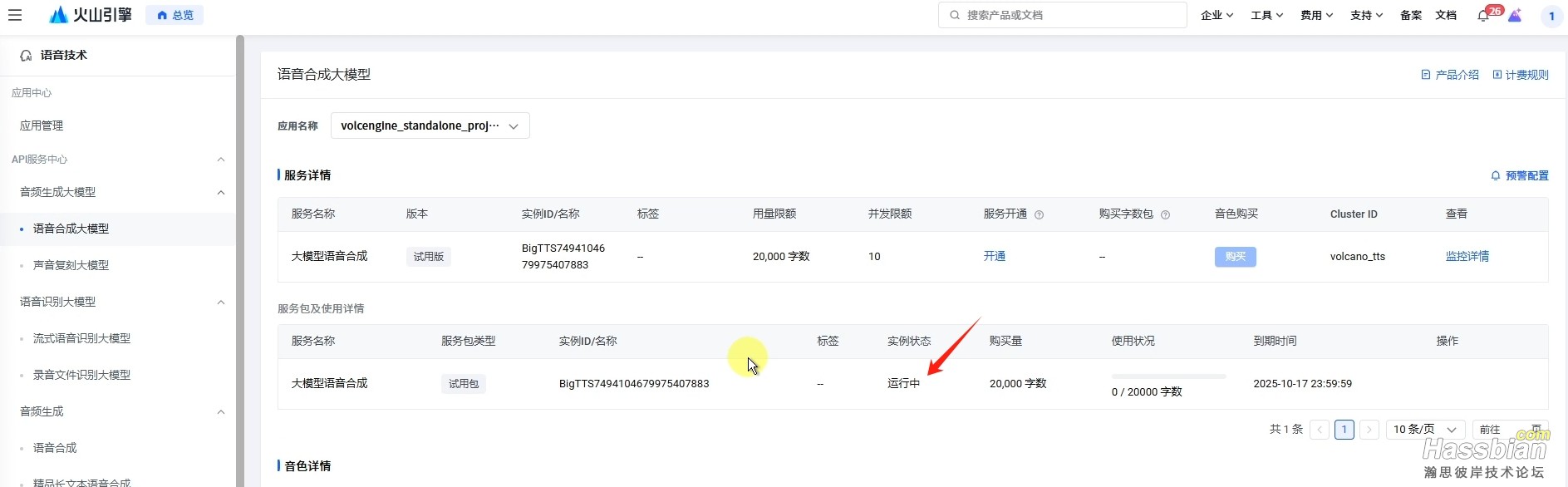
Task: Click the volcano_tts Cluster ID value
Action: click(x=1358, y=257)
